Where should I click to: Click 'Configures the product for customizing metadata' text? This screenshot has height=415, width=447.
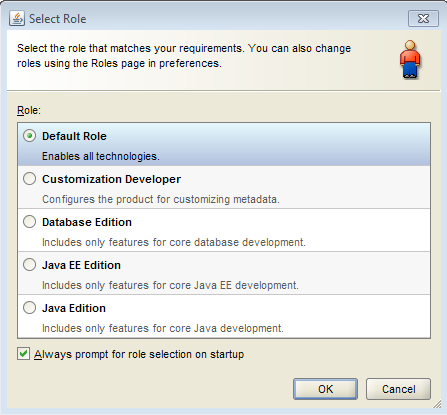point(161,199)
